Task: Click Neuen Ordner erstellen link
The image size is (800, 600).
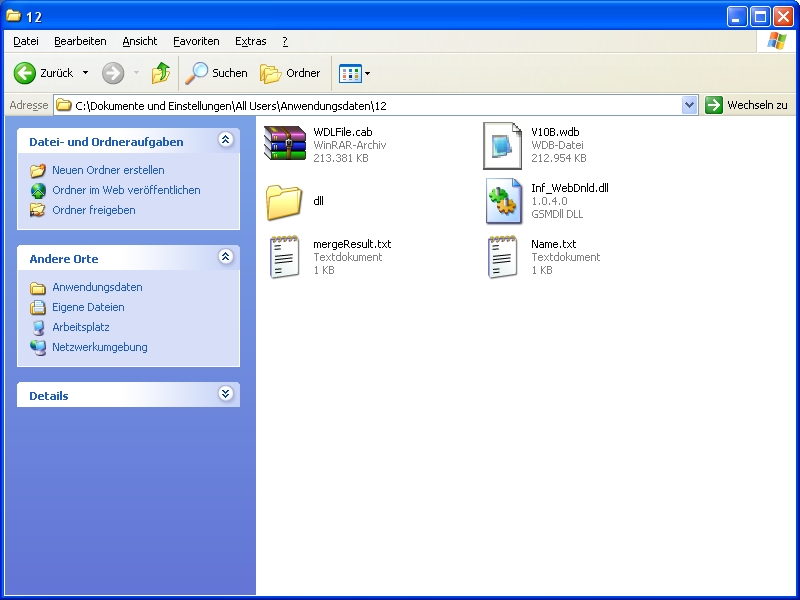Action: click(108, 170)
